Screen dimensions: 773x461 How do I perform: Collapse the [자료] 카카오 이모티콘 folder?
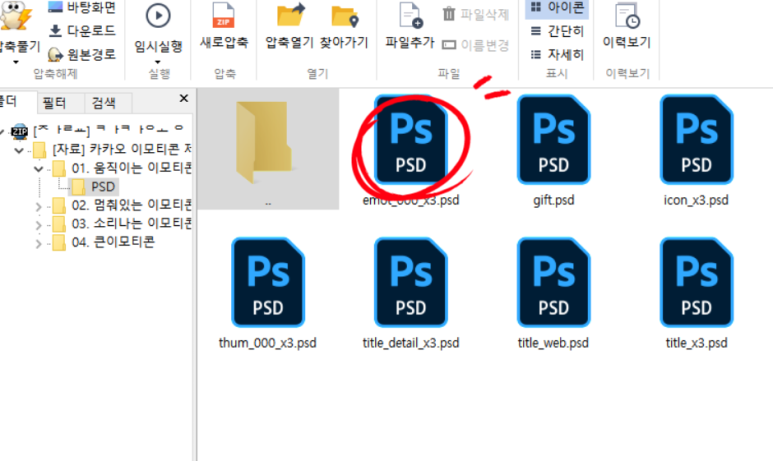point(19,150)
